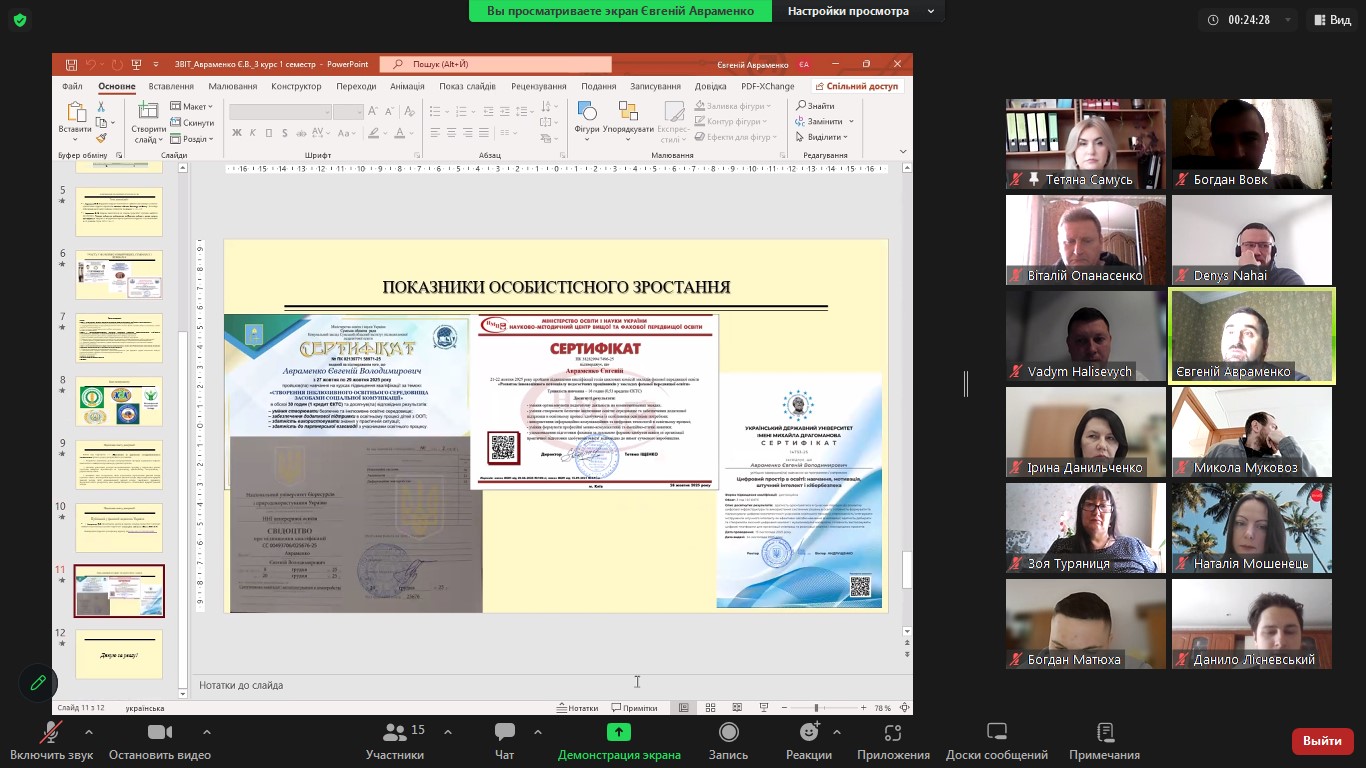Open the Whiteboards (Доски сообщений) icon
The image size is (1366, 768).
coord(996,733)
